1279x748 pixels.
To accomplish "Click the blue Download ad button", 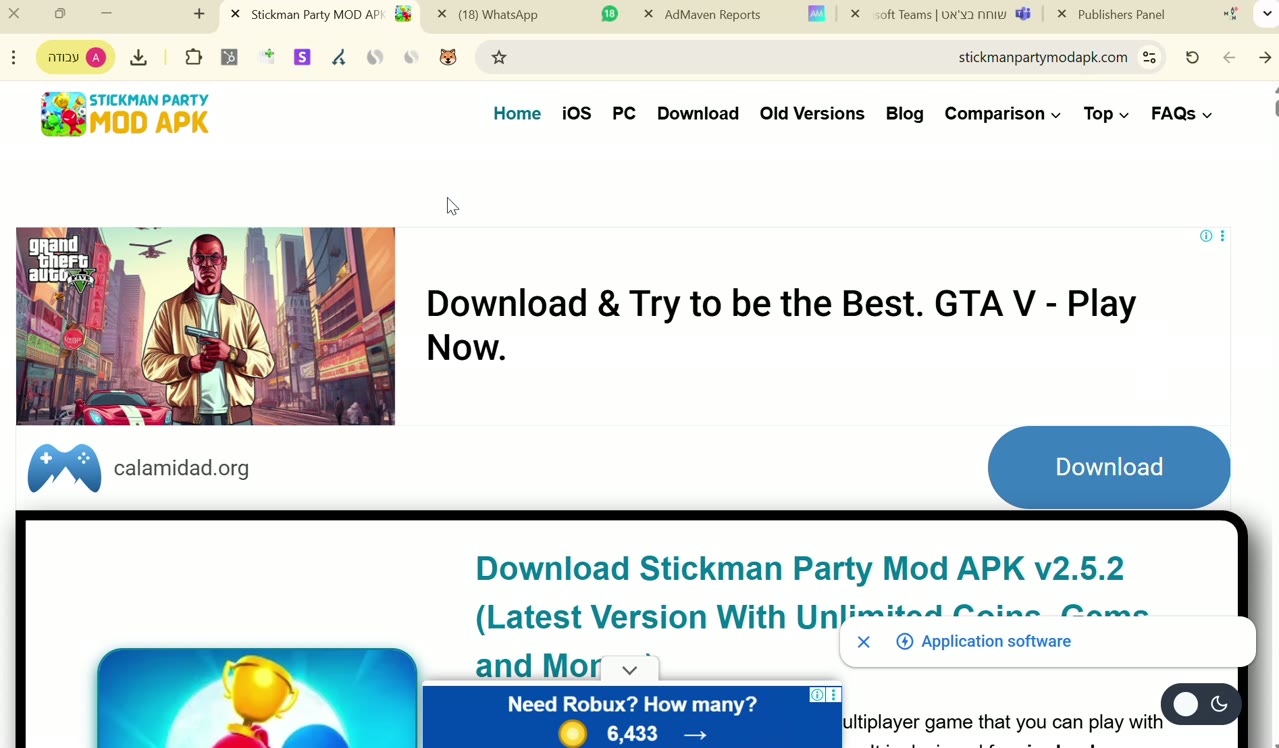I will point(1109,467).
